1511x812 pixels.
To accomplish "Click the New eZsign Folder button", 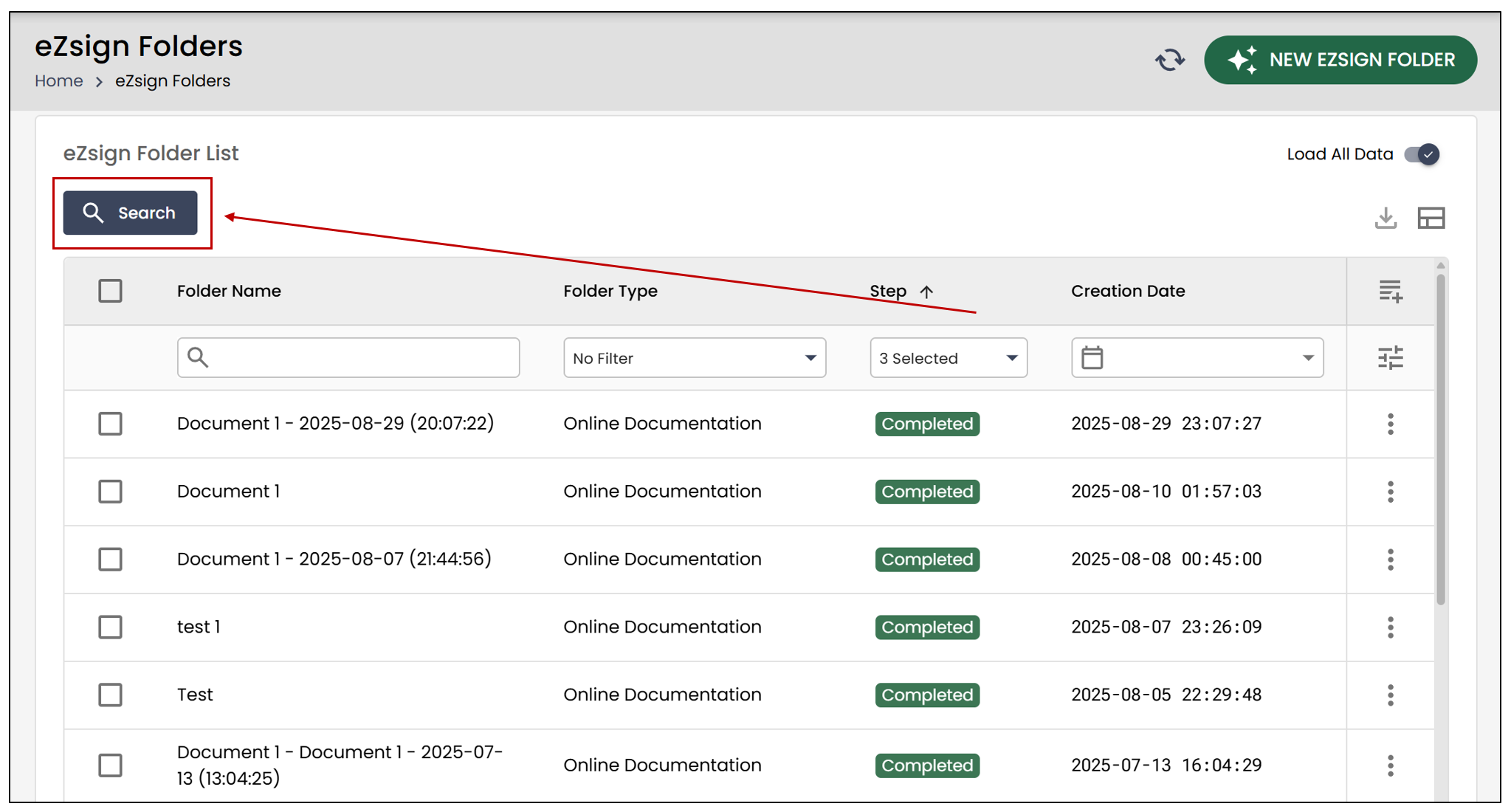I will [1340, 60].
